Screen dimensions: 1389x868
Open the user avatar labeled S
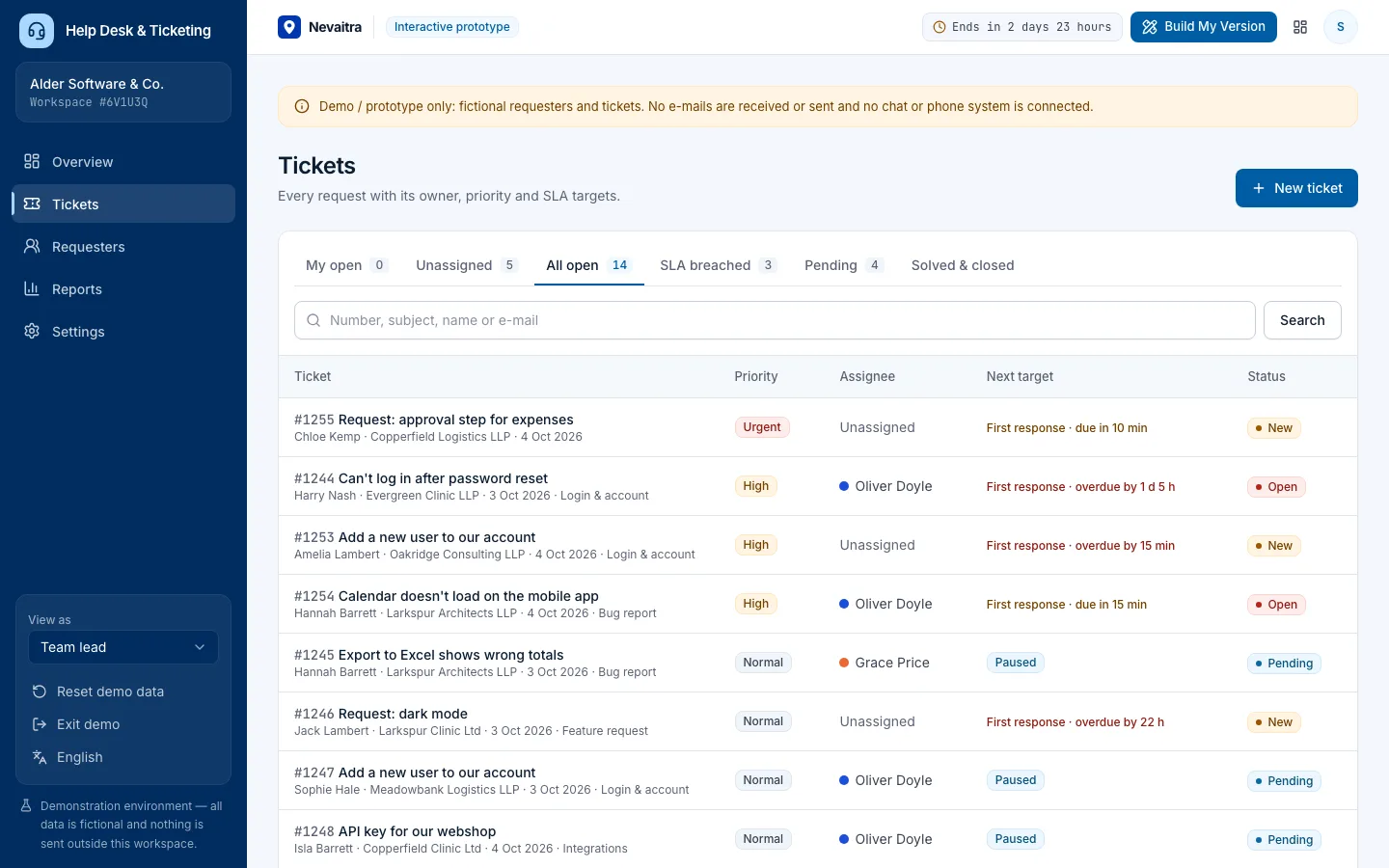click(1340, 27)
